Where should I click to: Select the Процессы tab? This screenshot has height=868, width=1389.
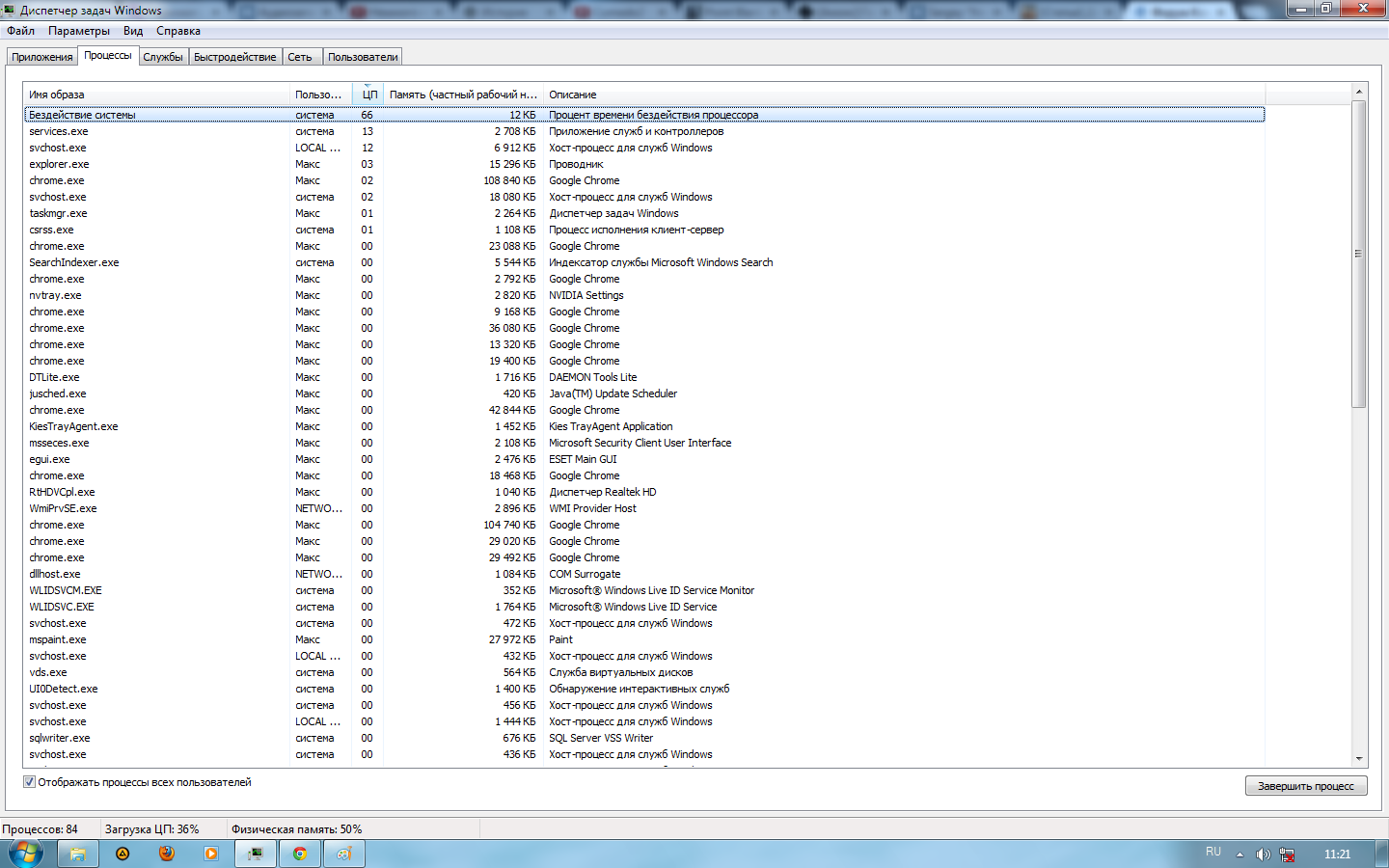108,56
